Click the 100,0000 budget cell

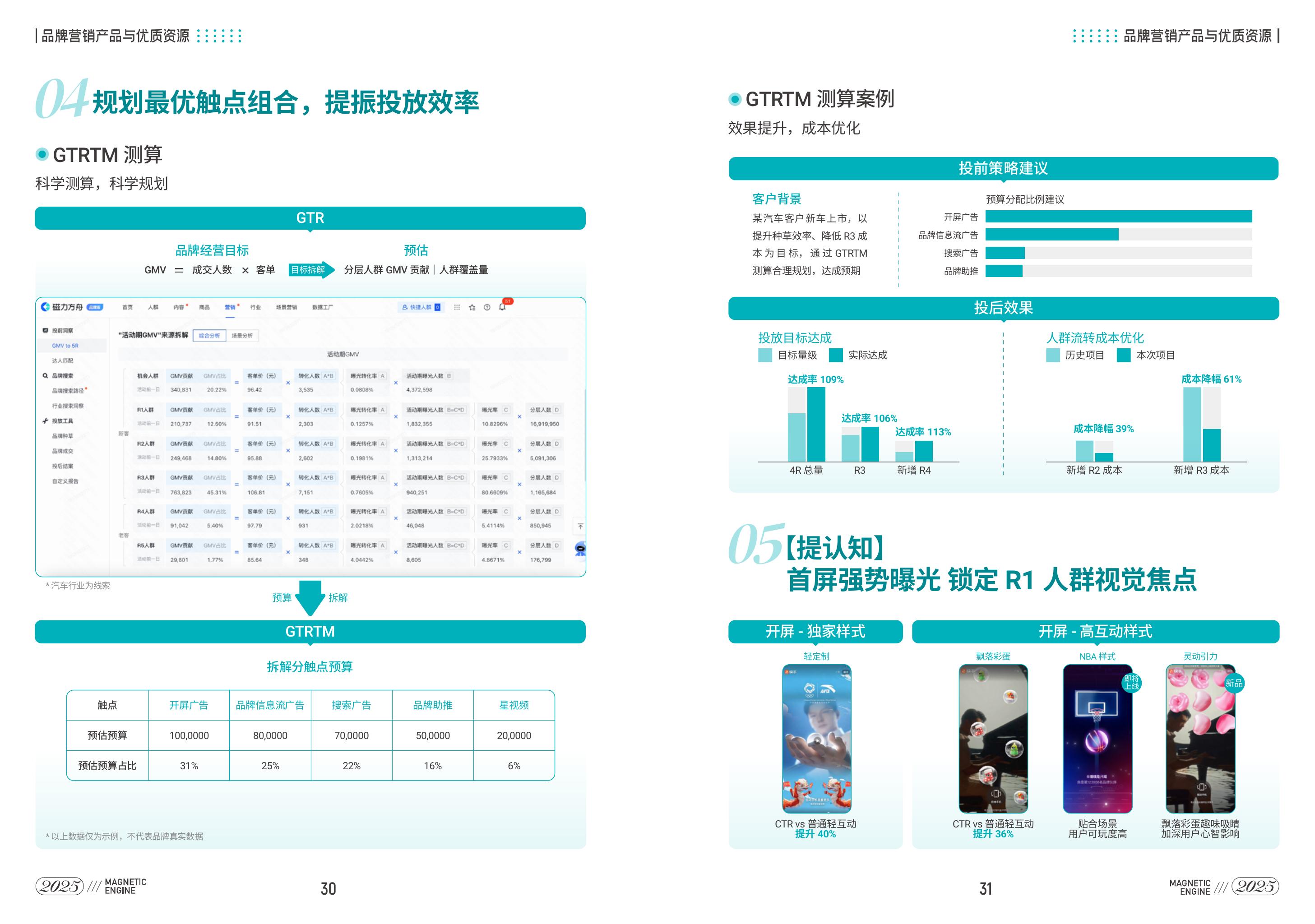pyautogui.click(x=189, y=736)
